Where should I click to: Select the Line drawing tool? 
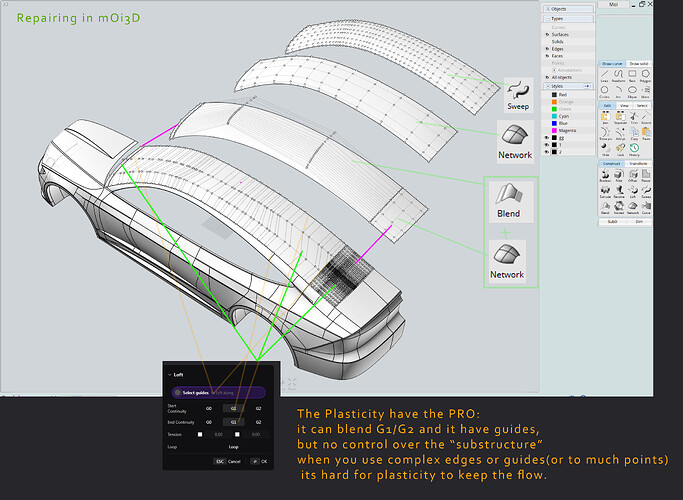pyautogui.click(x=605, y=75)
